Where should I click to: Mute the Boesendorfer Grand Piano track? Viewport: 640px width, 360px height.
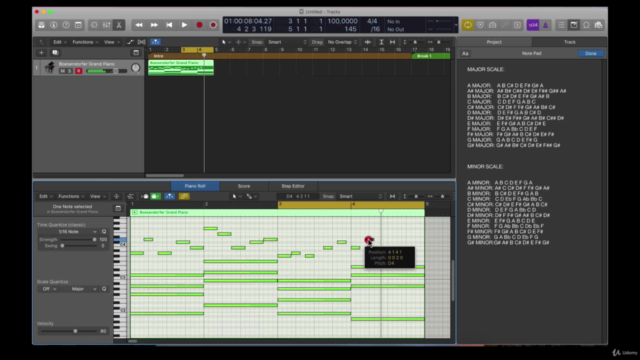click(x=62, y=71)
